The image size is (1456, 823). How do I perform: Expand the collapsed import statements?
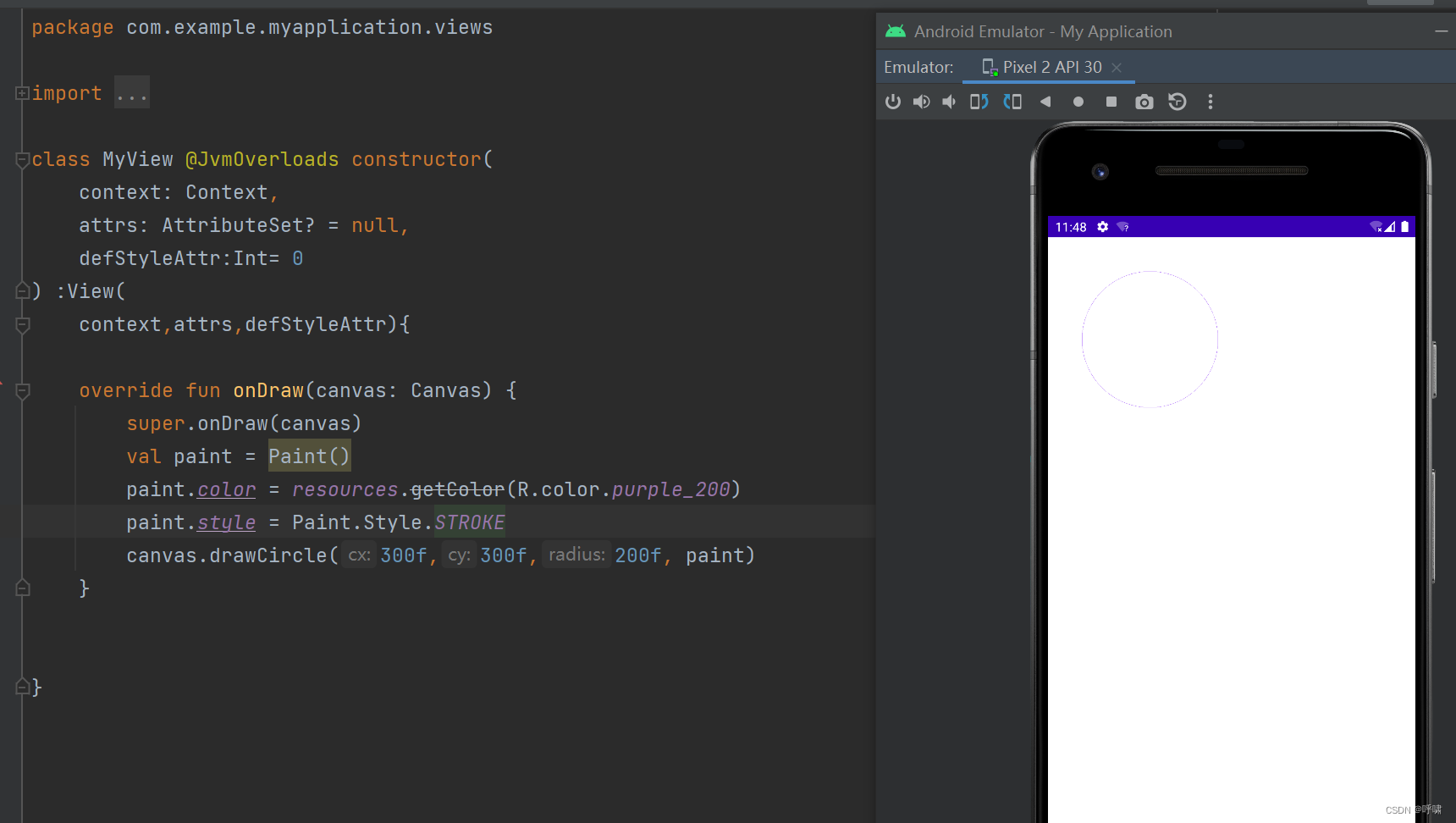pyautogui.click(x=21, y=92)
